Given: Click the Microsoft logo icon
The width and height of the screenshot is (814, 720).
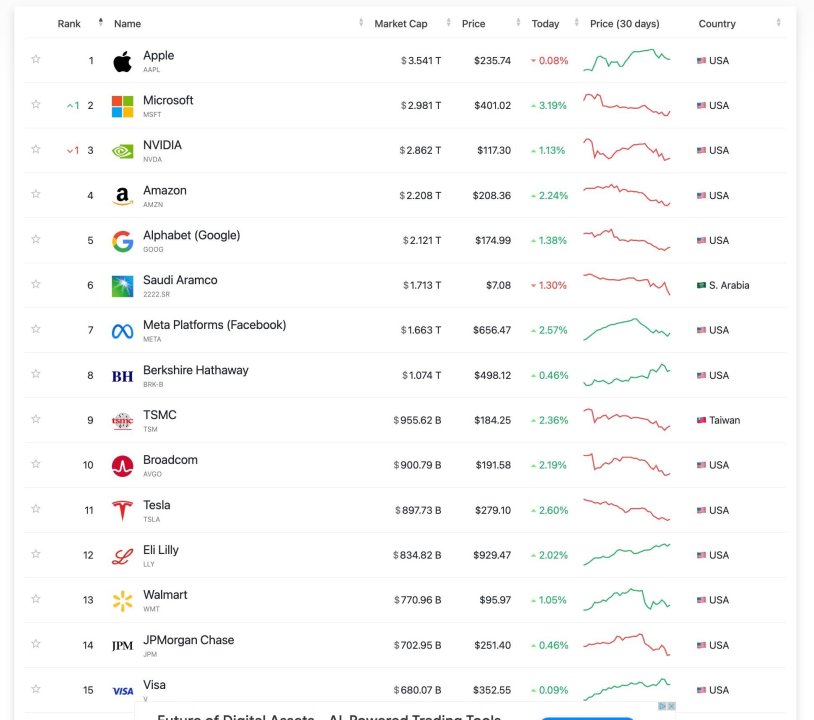Looking at the screenshot, I should (122, 106).
